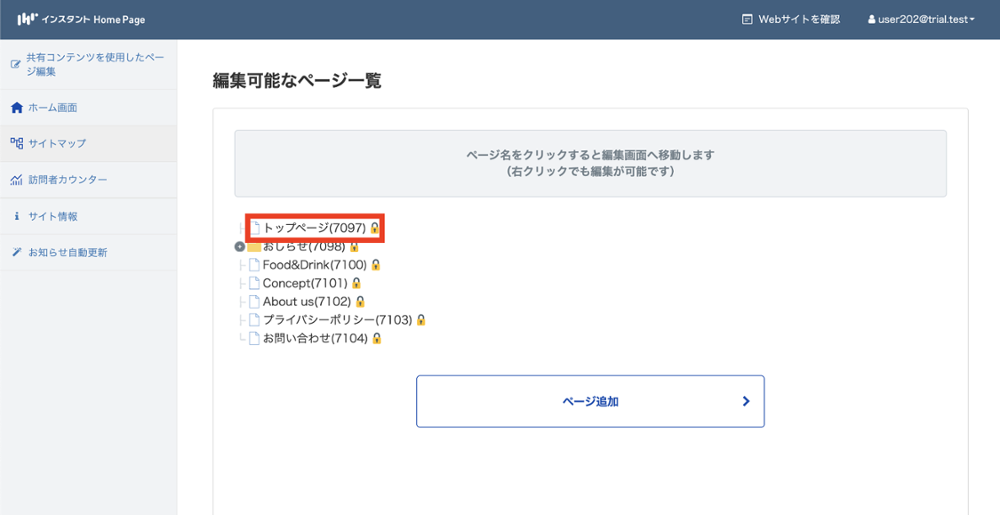Click the Webサイトを確認 link
1000x515 pixels.
790,19
